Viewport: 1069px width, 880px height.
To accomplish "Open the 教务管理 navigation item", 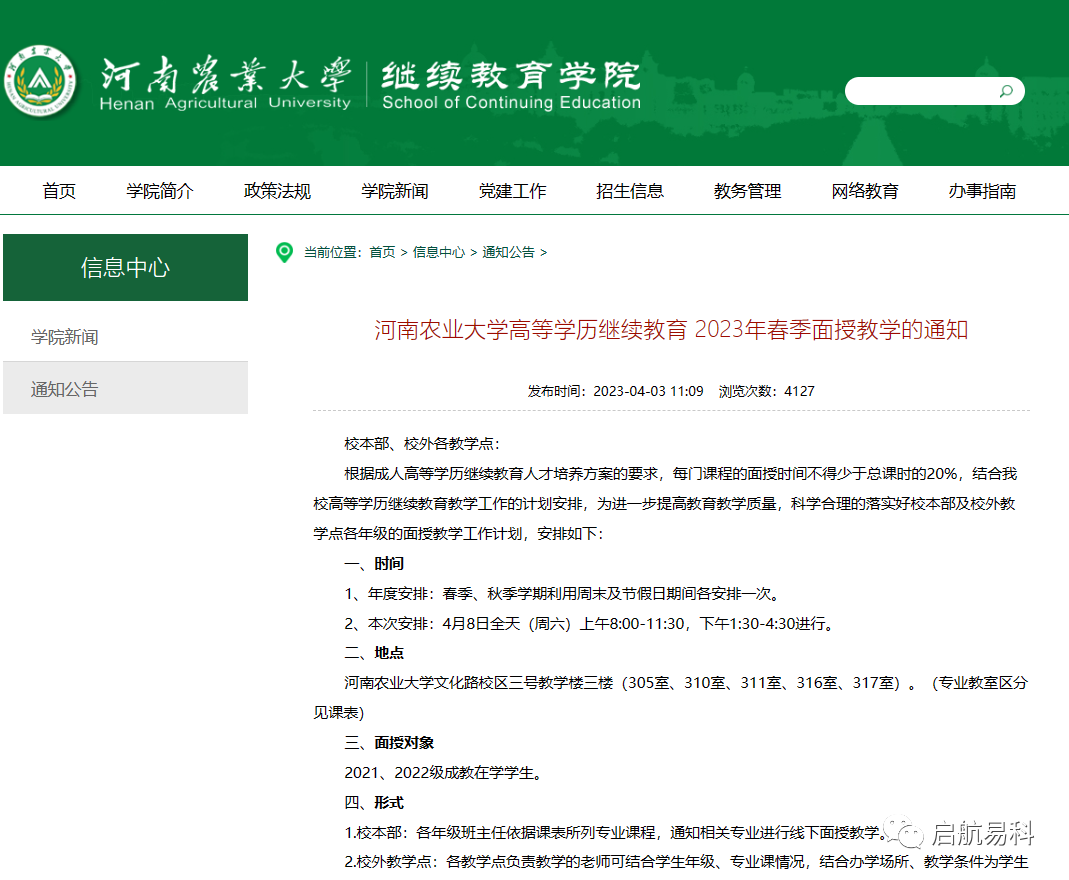I will 747,191.
